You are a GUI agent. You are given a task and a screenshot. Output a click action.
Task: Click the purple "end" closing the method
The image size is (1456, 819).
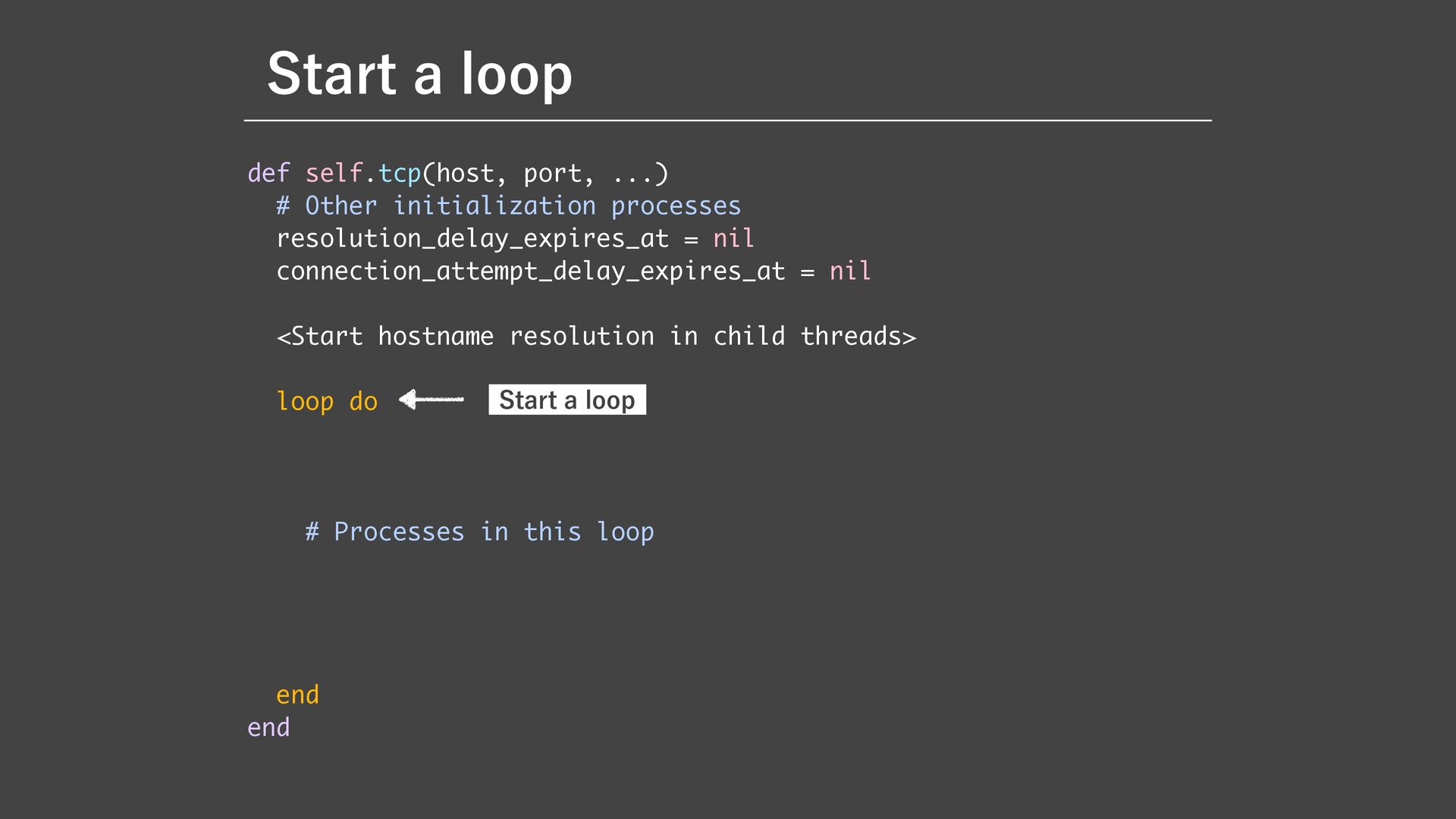pyautogui.click(x=268, y=727)
